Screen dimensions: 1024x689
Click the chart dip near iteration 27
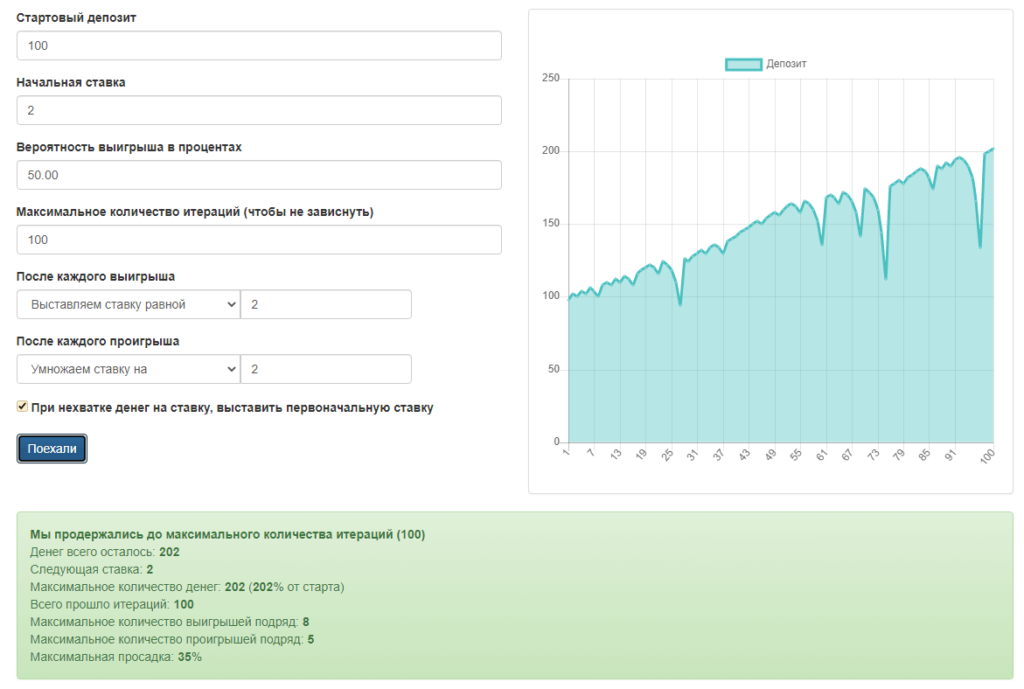tap(680, 304)
